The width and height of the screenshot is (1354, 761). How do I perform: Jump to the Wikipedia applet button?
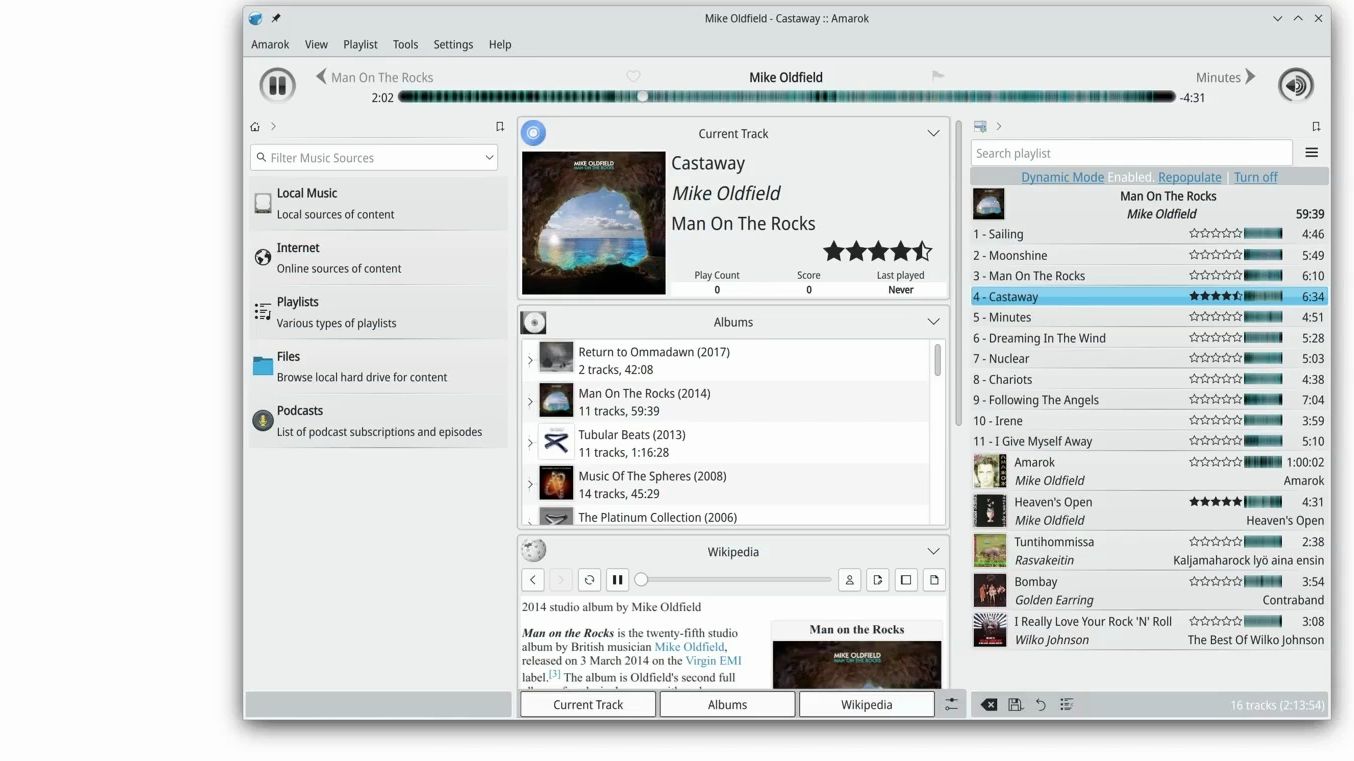coord(866,705)
